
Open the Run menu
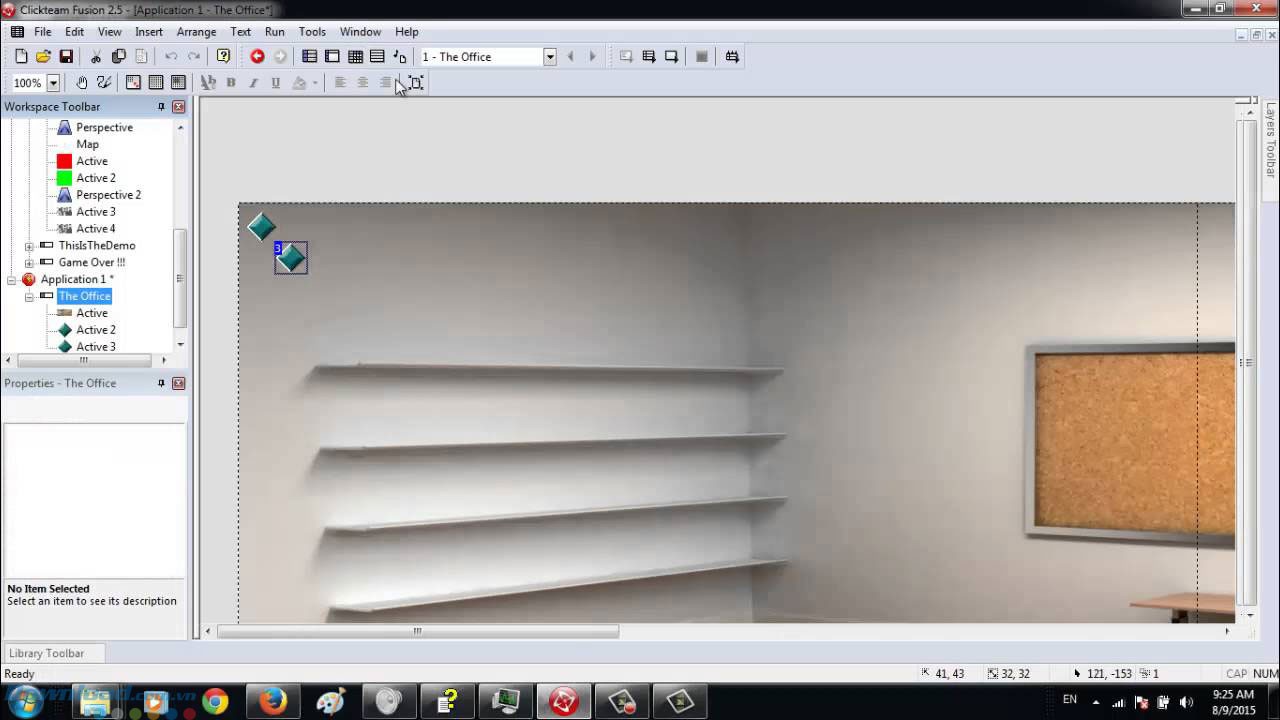(274, 31)
